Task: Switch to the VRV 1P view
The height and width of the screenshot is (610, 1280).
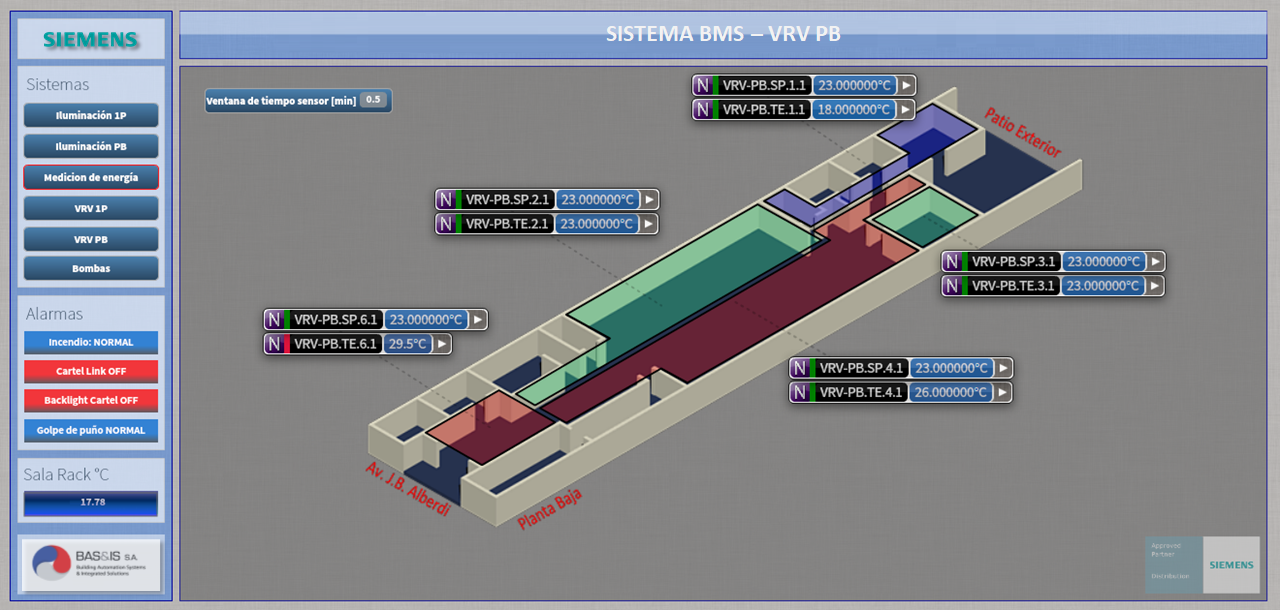Action: (x=91, y=208)
